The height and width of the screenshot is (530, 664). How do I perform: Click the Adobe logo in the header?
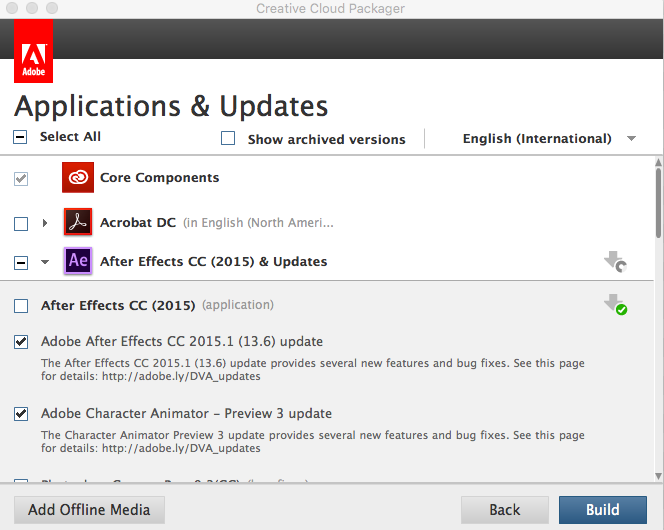click(x=33, y=51)
